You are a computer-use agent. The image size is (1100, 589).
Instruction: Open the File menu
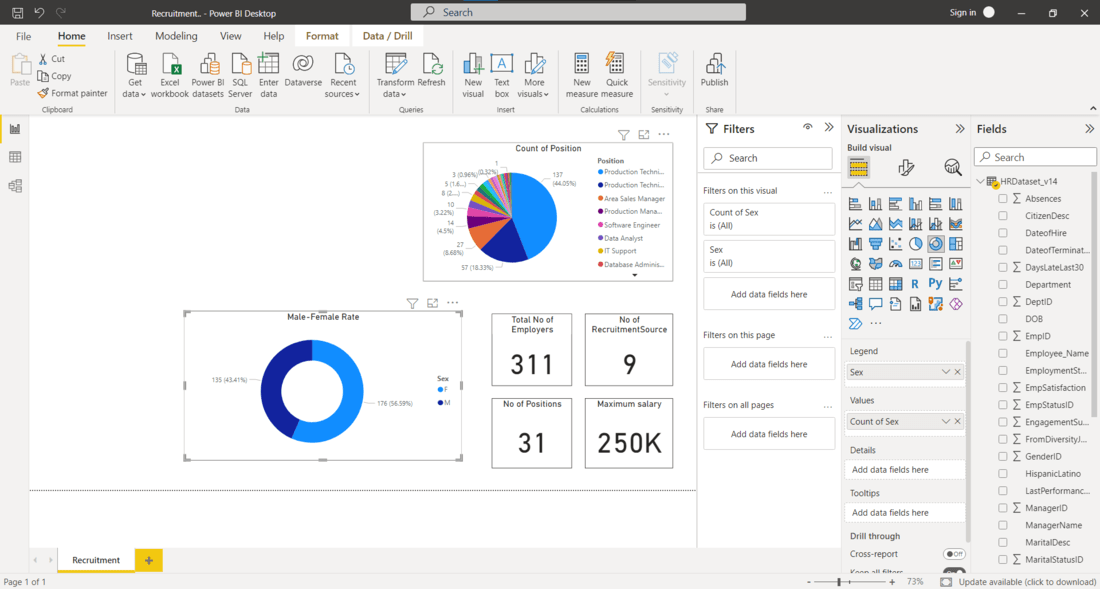[23, 36]
